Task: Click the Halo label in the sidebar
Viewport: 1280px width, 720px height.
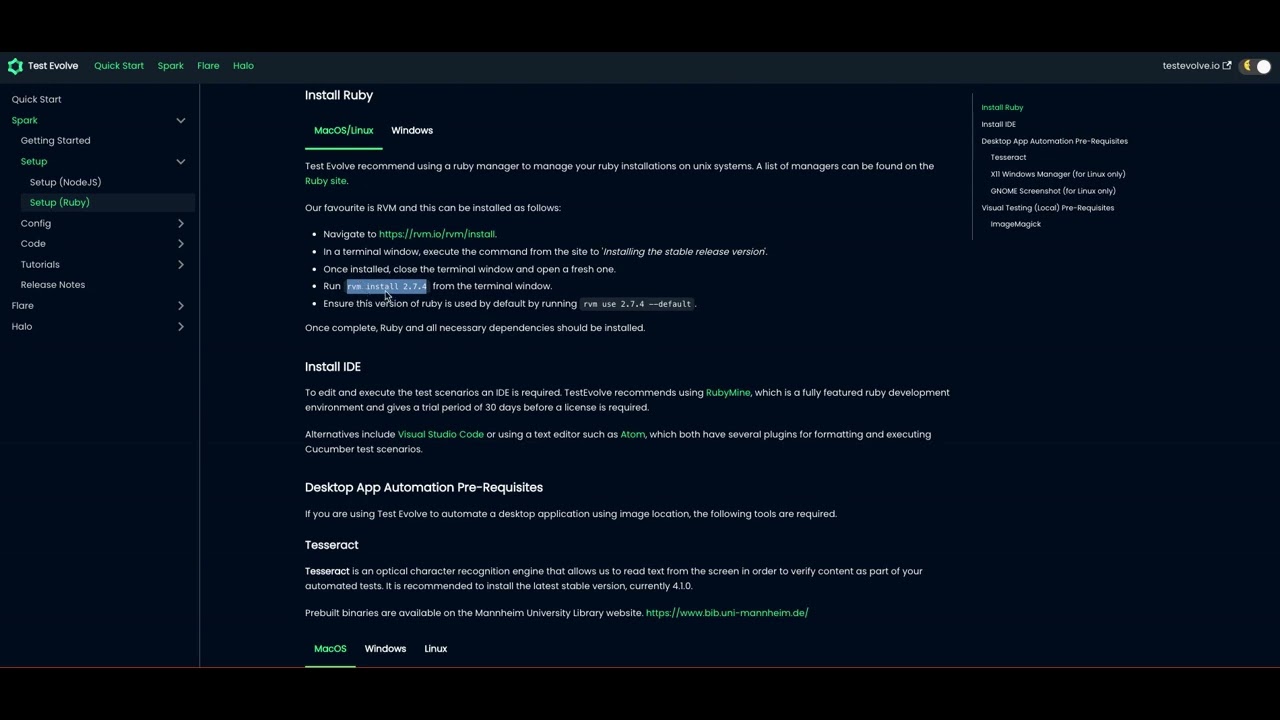Action: click(x=22, y=326)
